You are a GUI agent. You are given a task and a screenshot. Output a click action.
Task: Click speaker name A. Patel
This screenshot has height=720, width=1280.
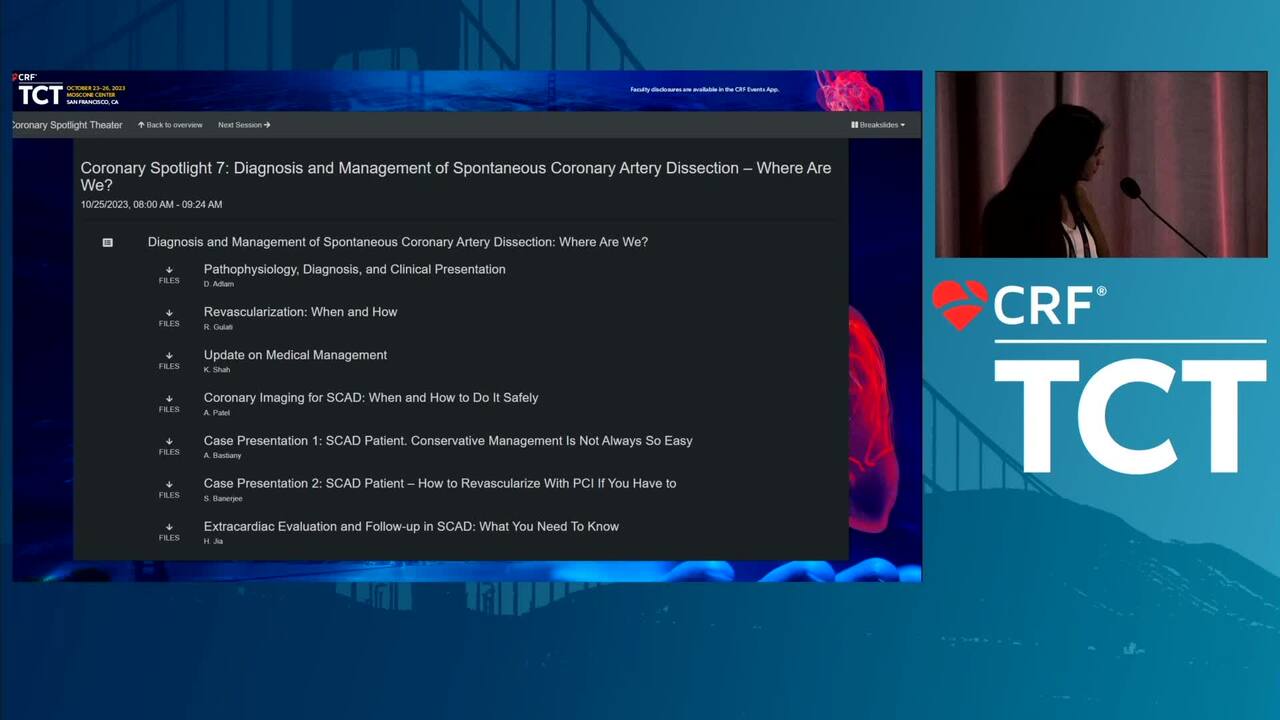217,413
